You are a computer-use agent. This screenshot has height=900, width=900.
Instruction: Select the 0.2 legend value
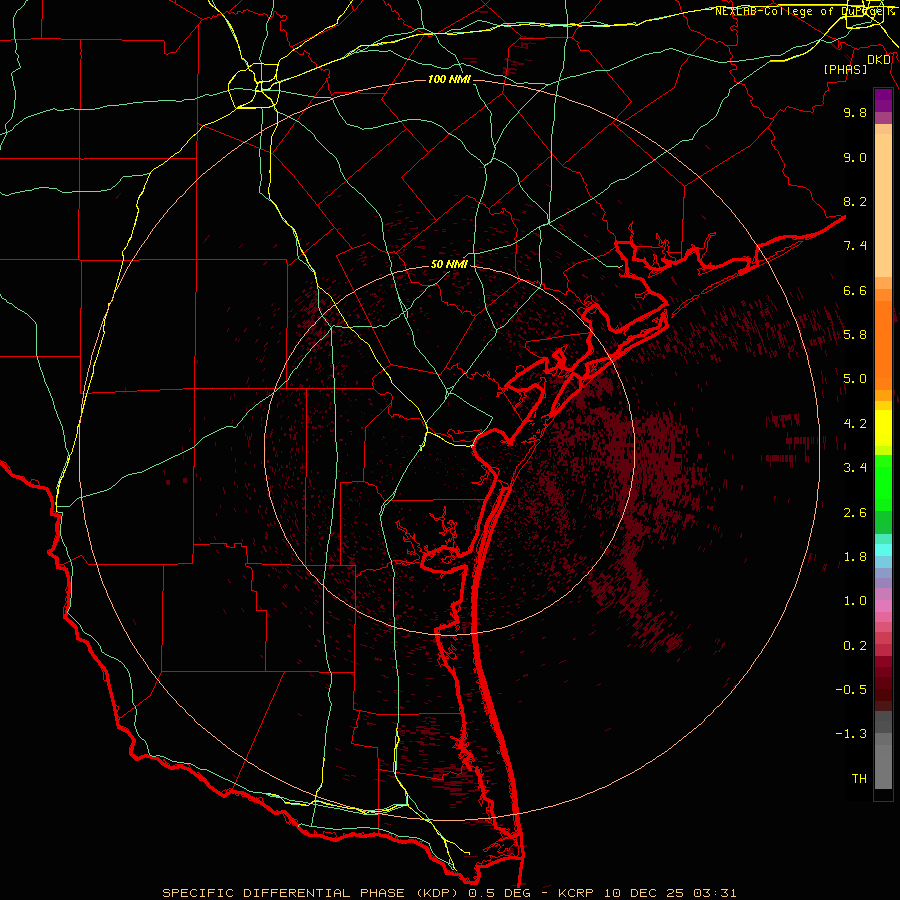coord(855,646)
